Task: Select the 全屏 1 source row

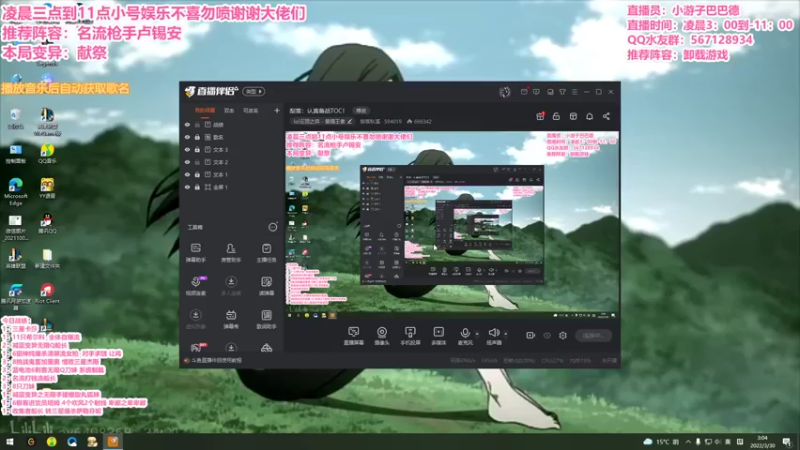Action: (x=232, y=187)
